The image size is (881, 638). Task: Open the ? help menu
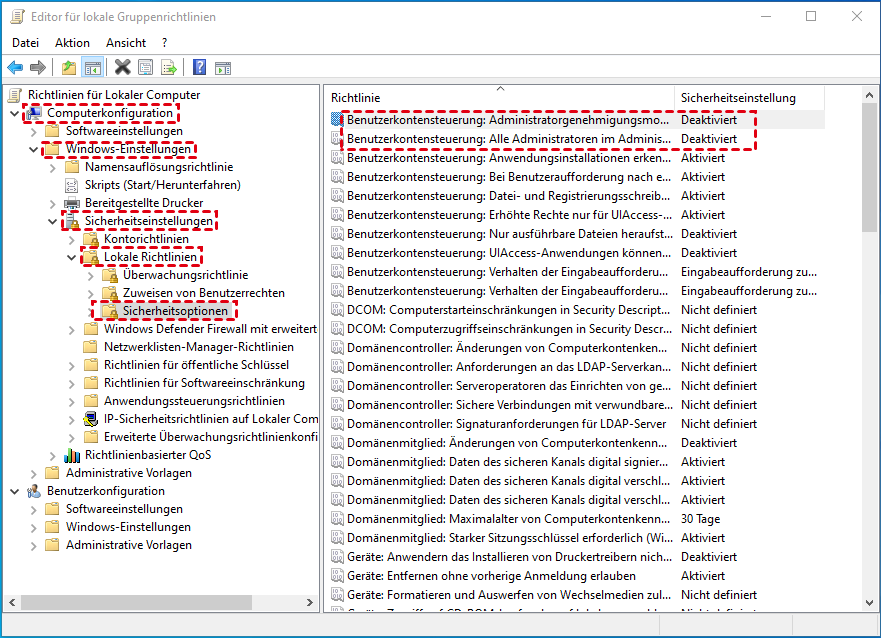click(x=164, y=43)
